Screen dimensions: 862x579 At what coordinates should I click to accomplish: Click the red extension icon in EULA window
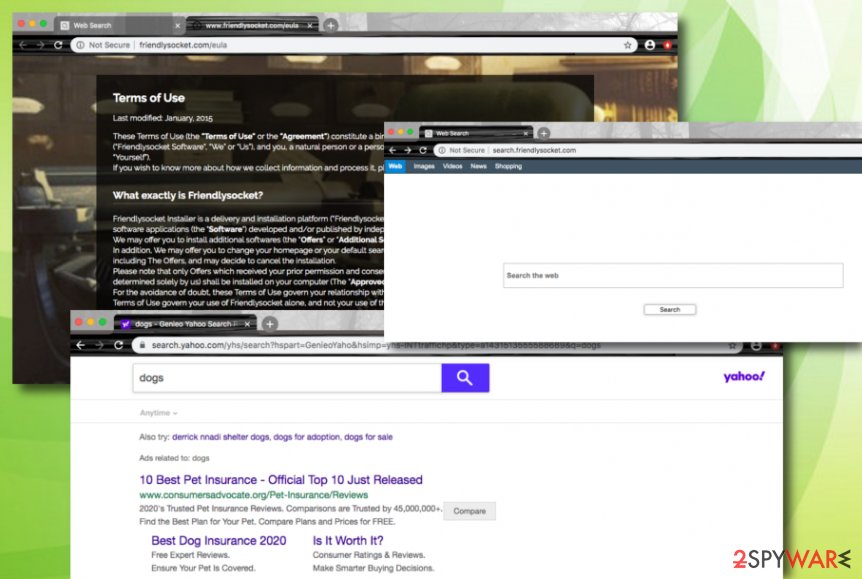667,45
